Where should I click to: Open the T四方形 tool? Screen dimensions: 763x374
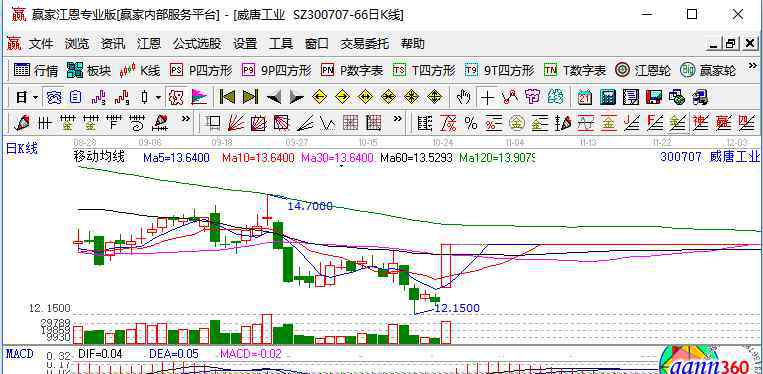click(424, 71)
